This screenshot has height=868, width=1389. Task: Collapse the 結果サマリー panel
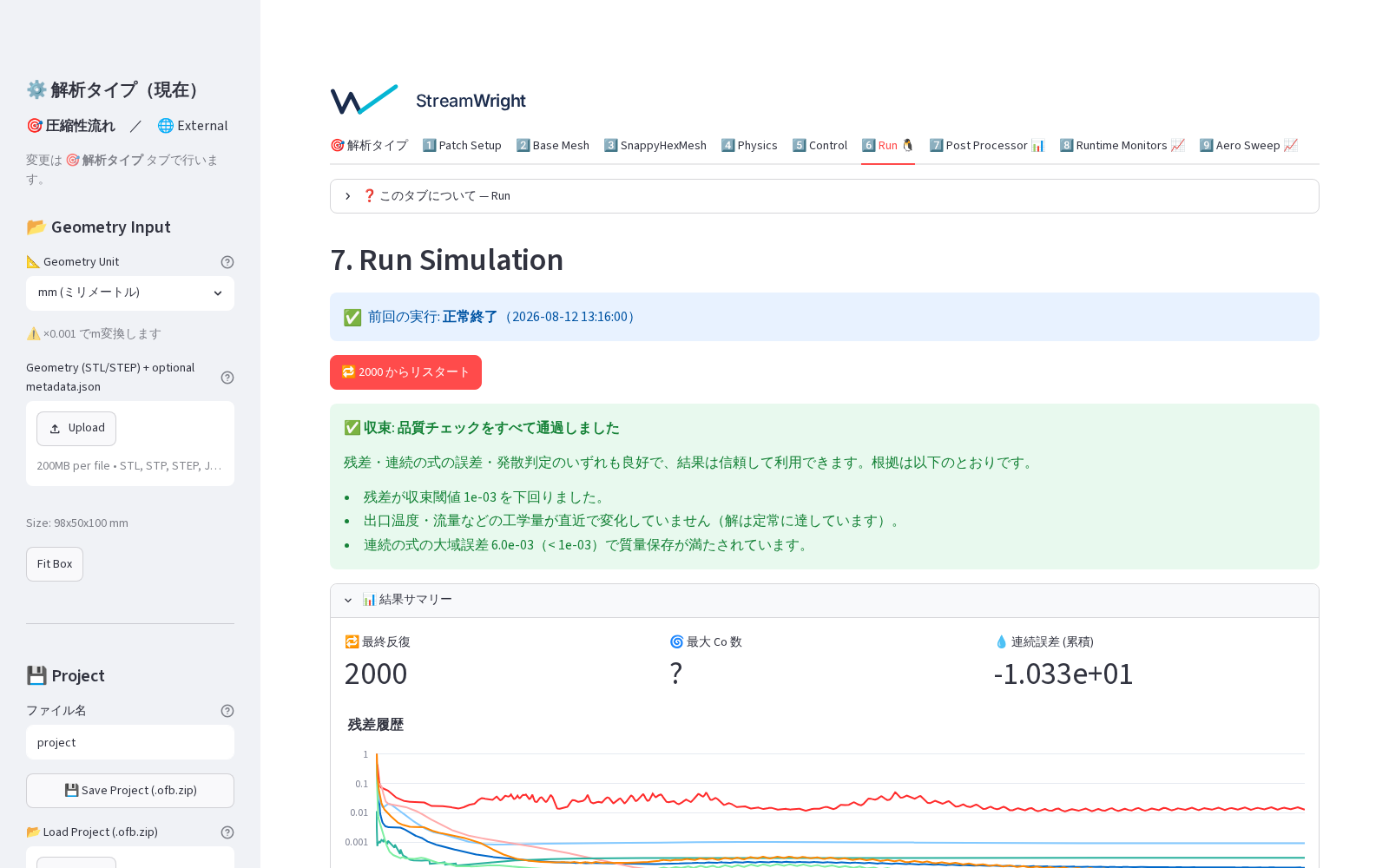click(x=825, y=601)
